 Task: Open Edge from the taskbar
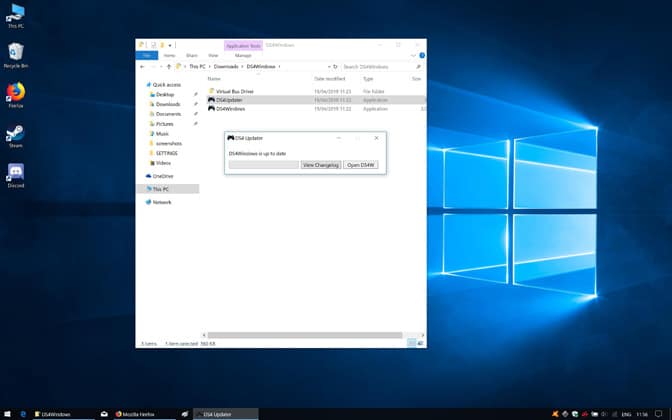click(x=23, y=414)
